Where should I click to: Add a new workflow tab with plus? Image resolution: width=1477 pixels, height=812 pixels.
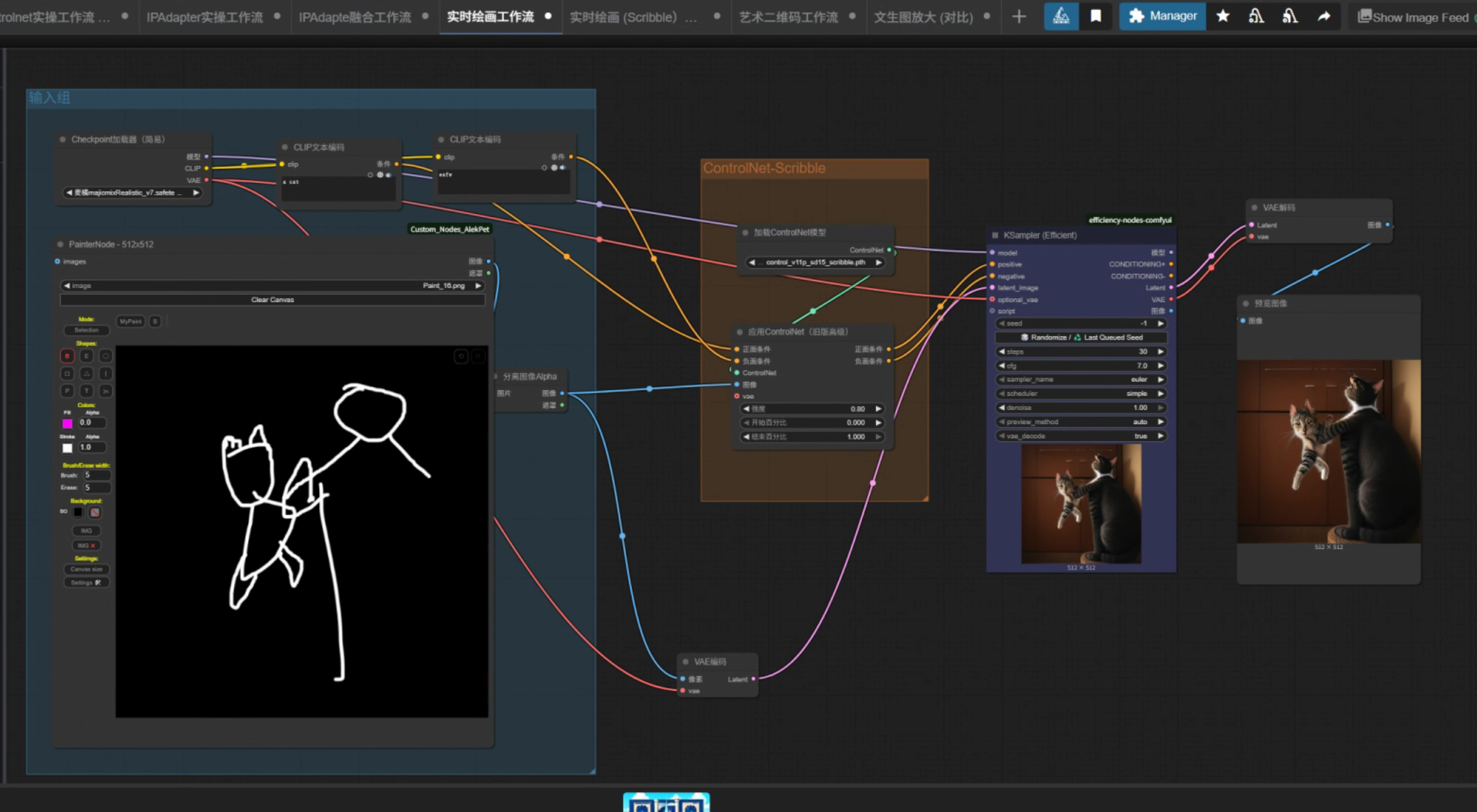coord(1019,17)
